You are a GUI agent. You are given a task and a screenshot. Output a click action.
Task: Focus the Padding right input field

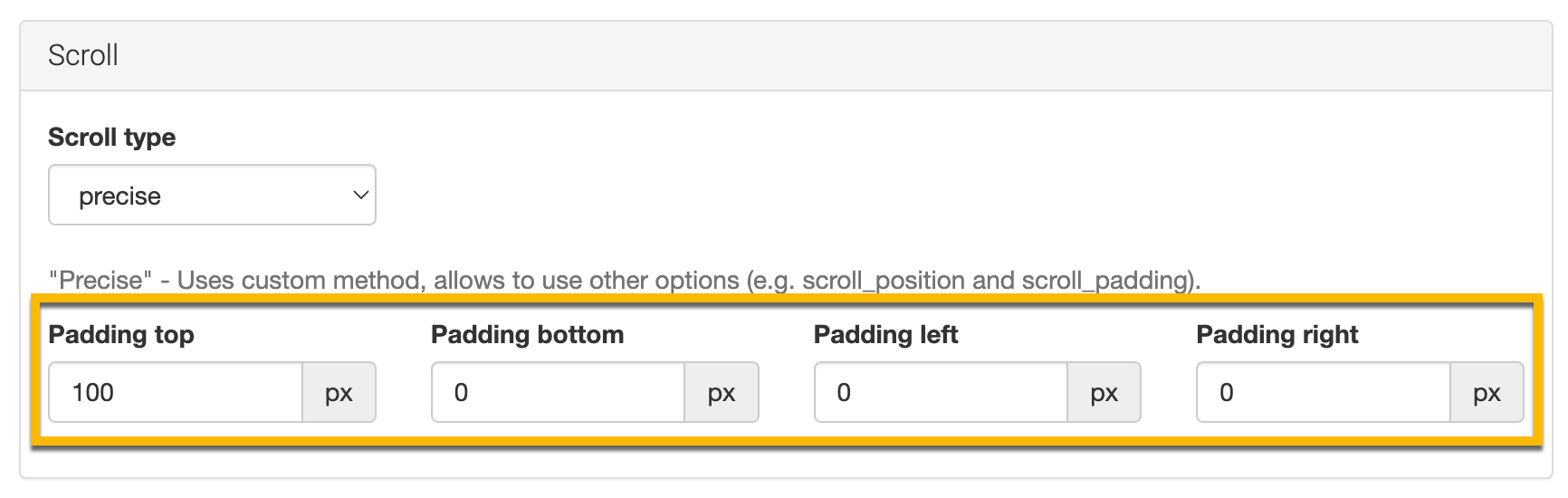pyautogui.click(x=1323, y=393)
